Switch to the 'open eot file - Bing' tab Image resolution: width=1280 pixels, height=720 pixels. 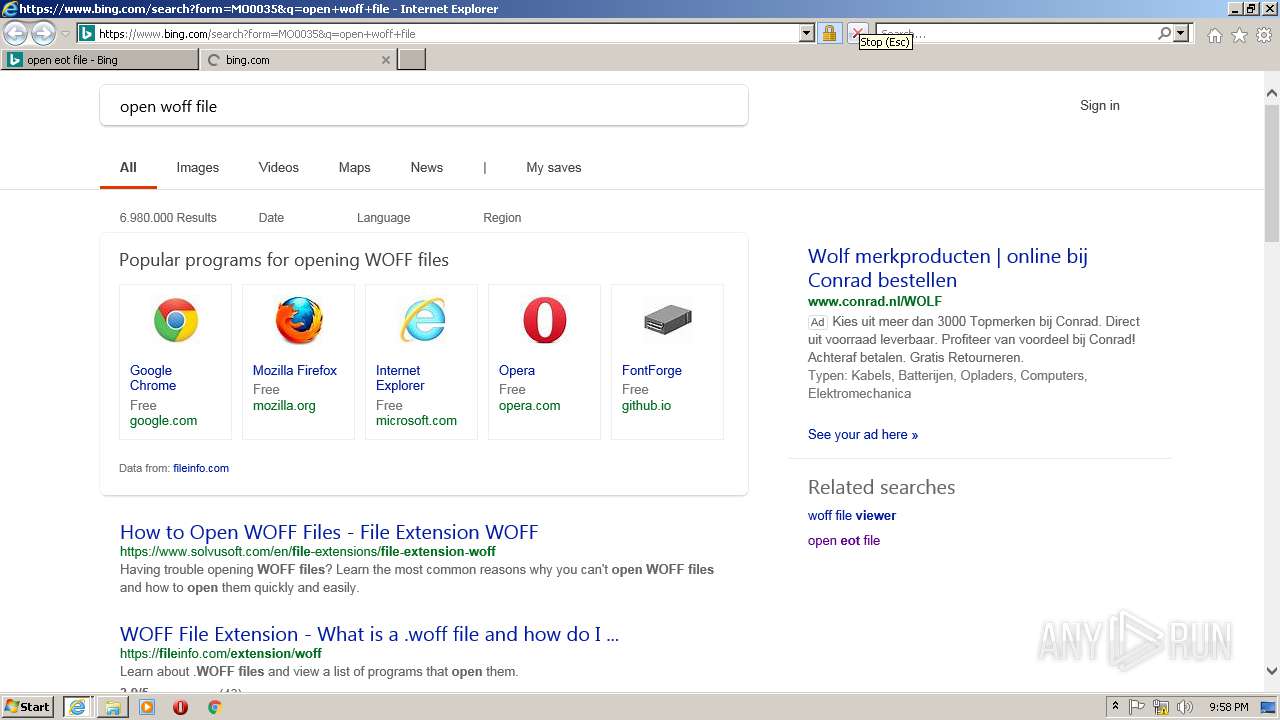[x=100, y=60]
